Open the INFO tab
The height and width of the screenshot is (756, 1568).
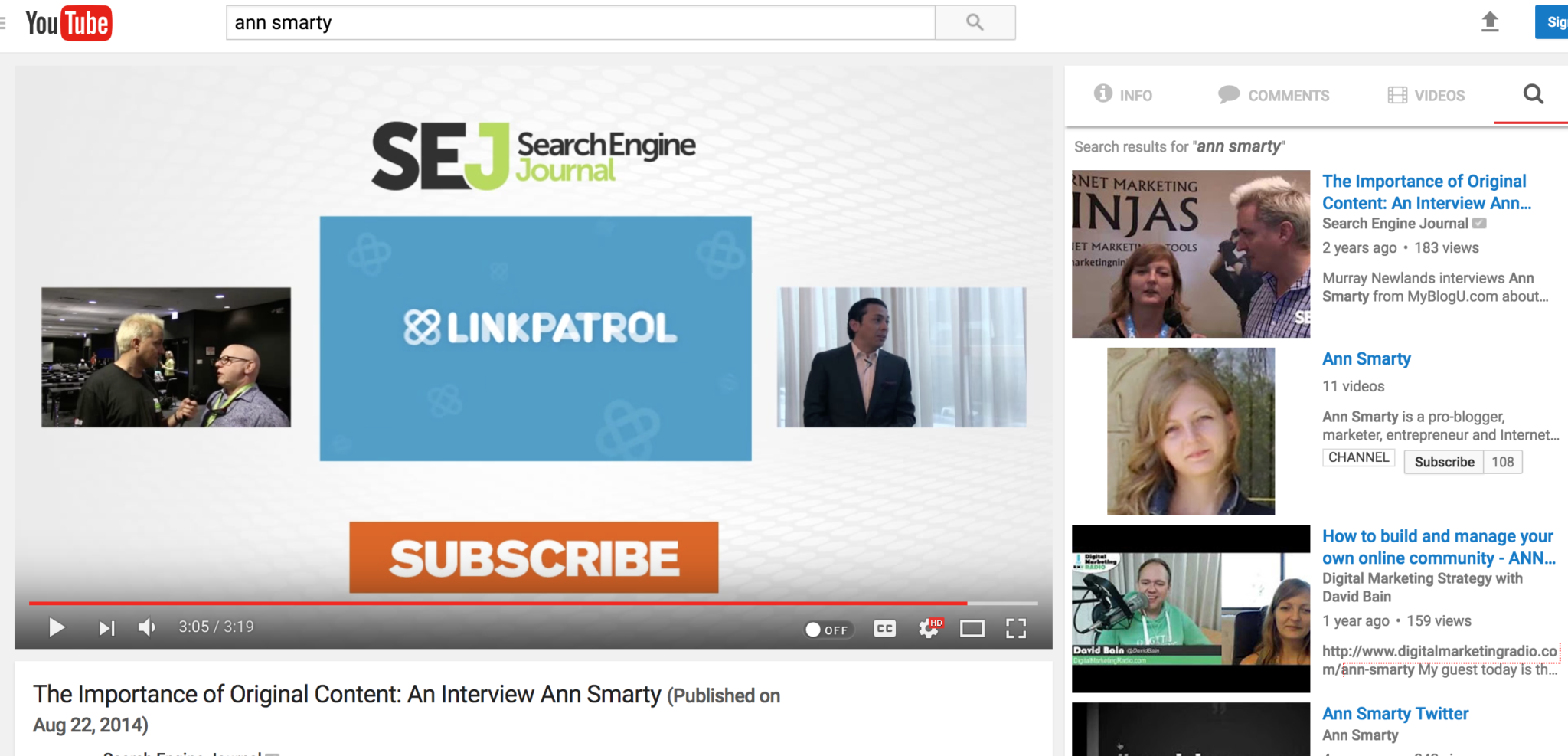[1123, 95]
